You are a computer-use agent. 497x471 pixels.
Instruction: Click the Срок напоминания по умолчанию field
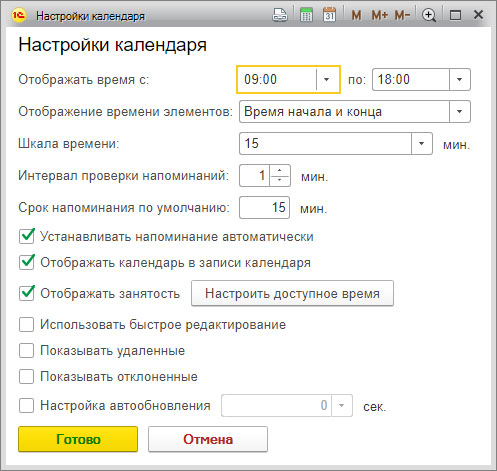(264, 208)
